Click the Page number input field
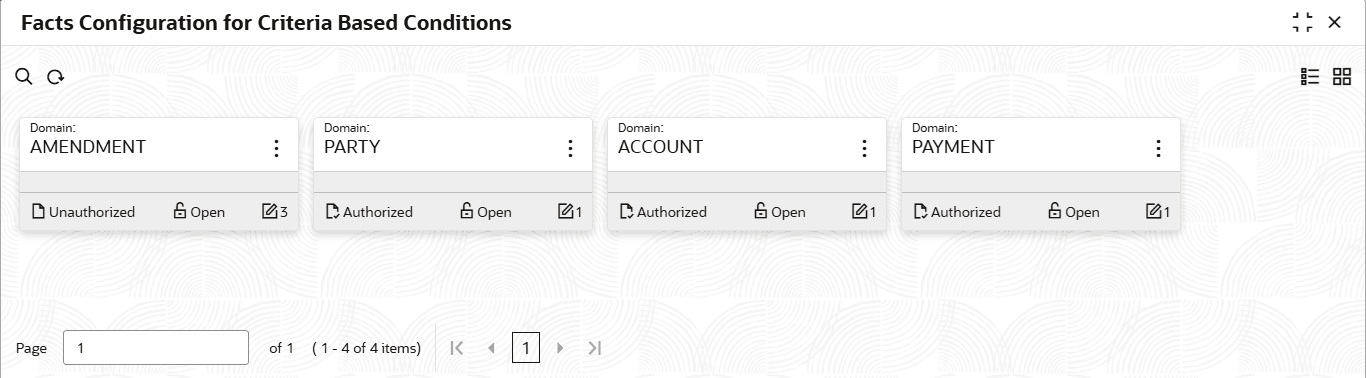Viewport: 1366px width, 378px height. (x=156, y=348)
